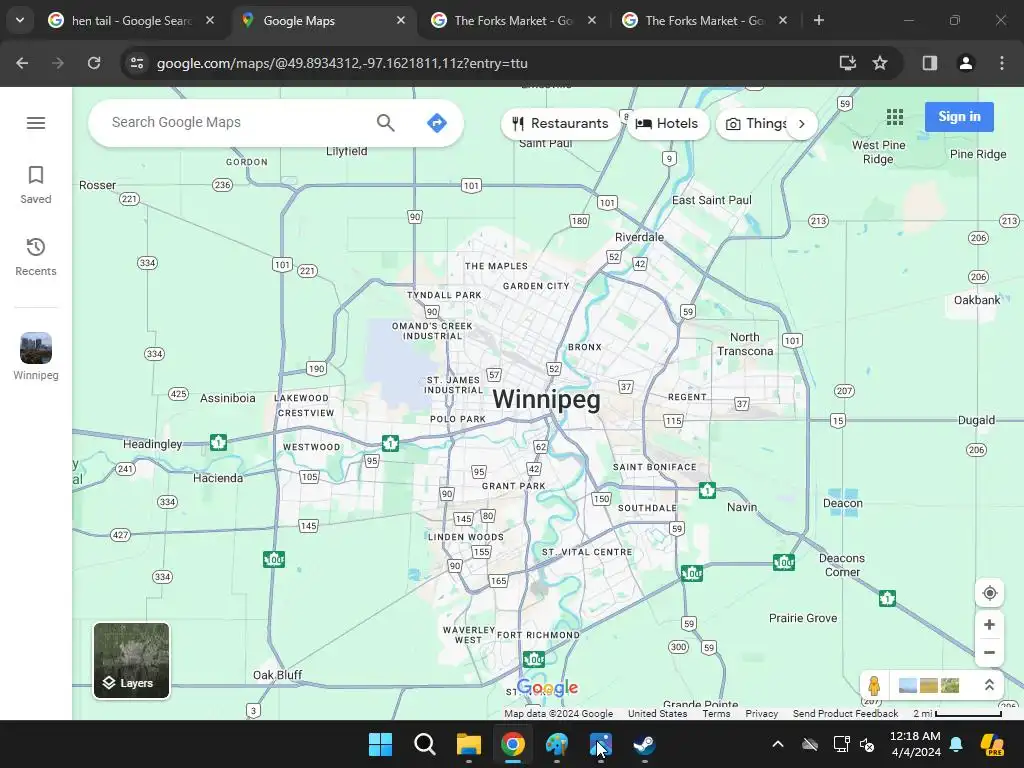Open the Chrome three-dot menu

tap(1002, 63)
